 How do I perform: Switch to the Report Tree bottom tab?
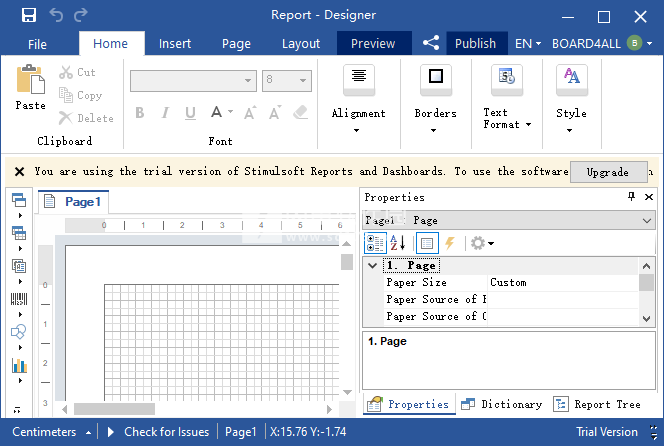[x=598, y=404]
